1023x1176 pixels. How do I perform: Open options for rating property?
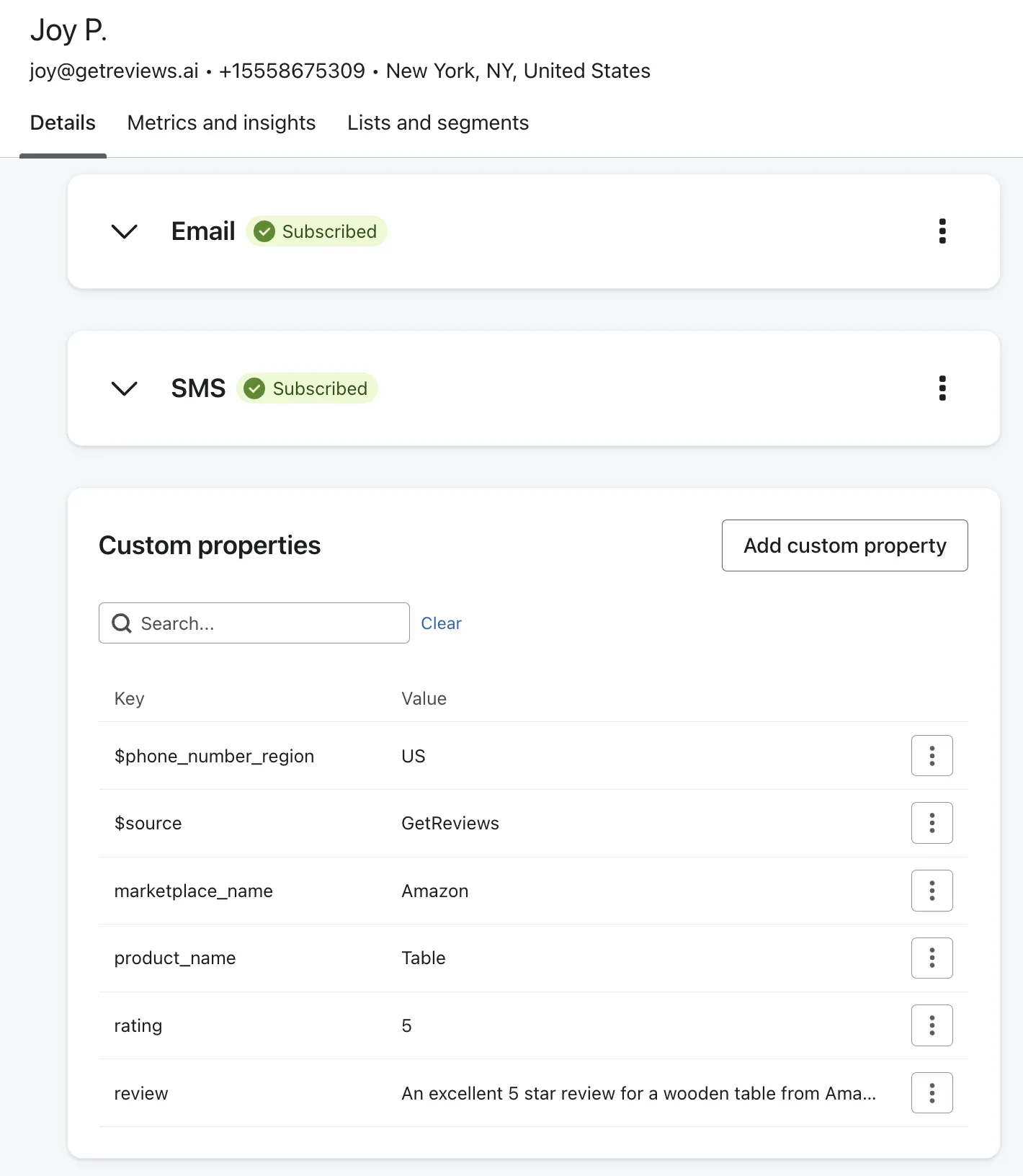point(932,1025)
